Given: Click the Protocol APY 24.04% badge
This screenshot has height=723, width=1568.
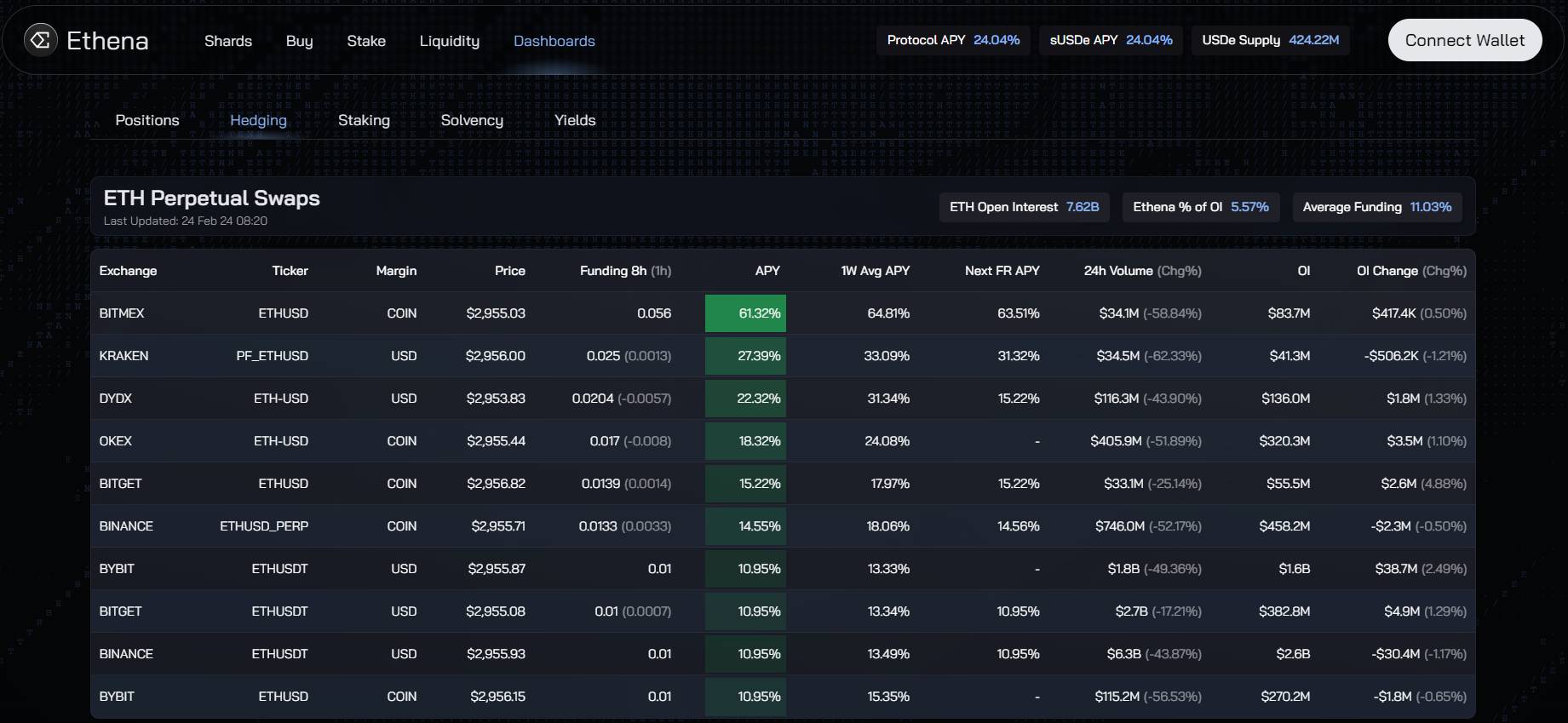Looking at the screenshot, I should 953,40.
